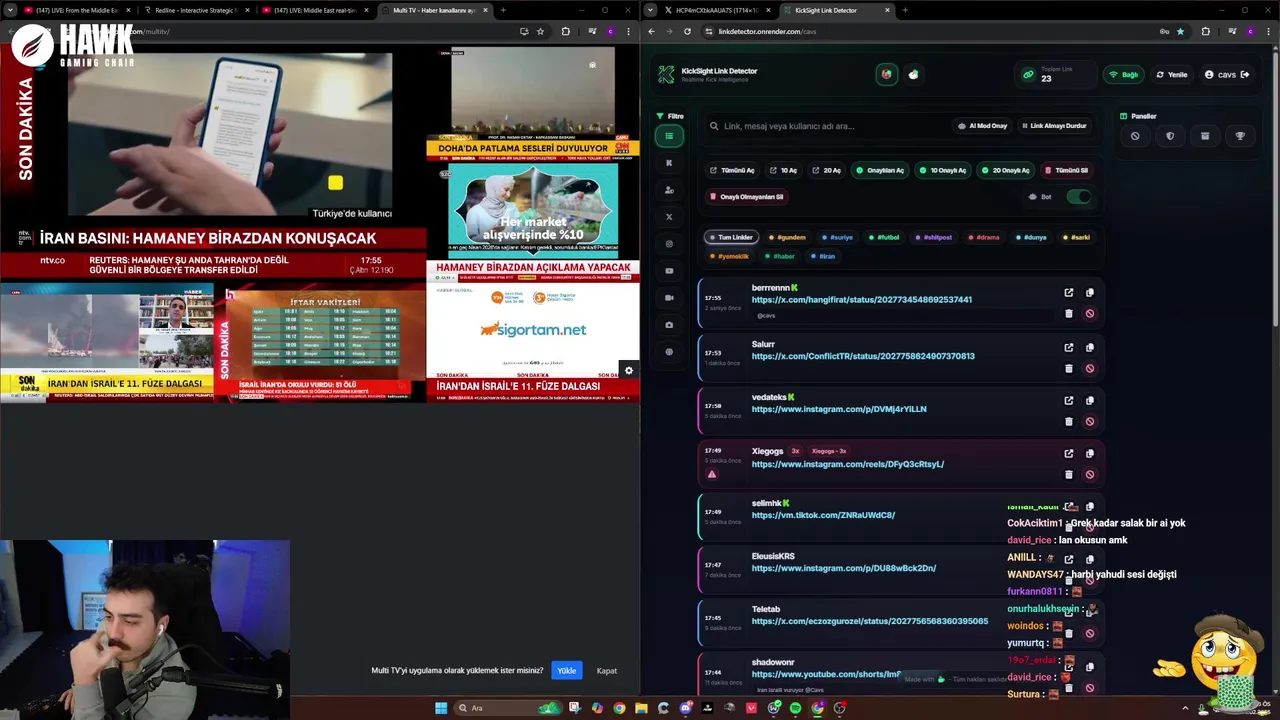Click the Yenile refresh button
Screen dimensions: 1280x720
tap(1172, 75)
